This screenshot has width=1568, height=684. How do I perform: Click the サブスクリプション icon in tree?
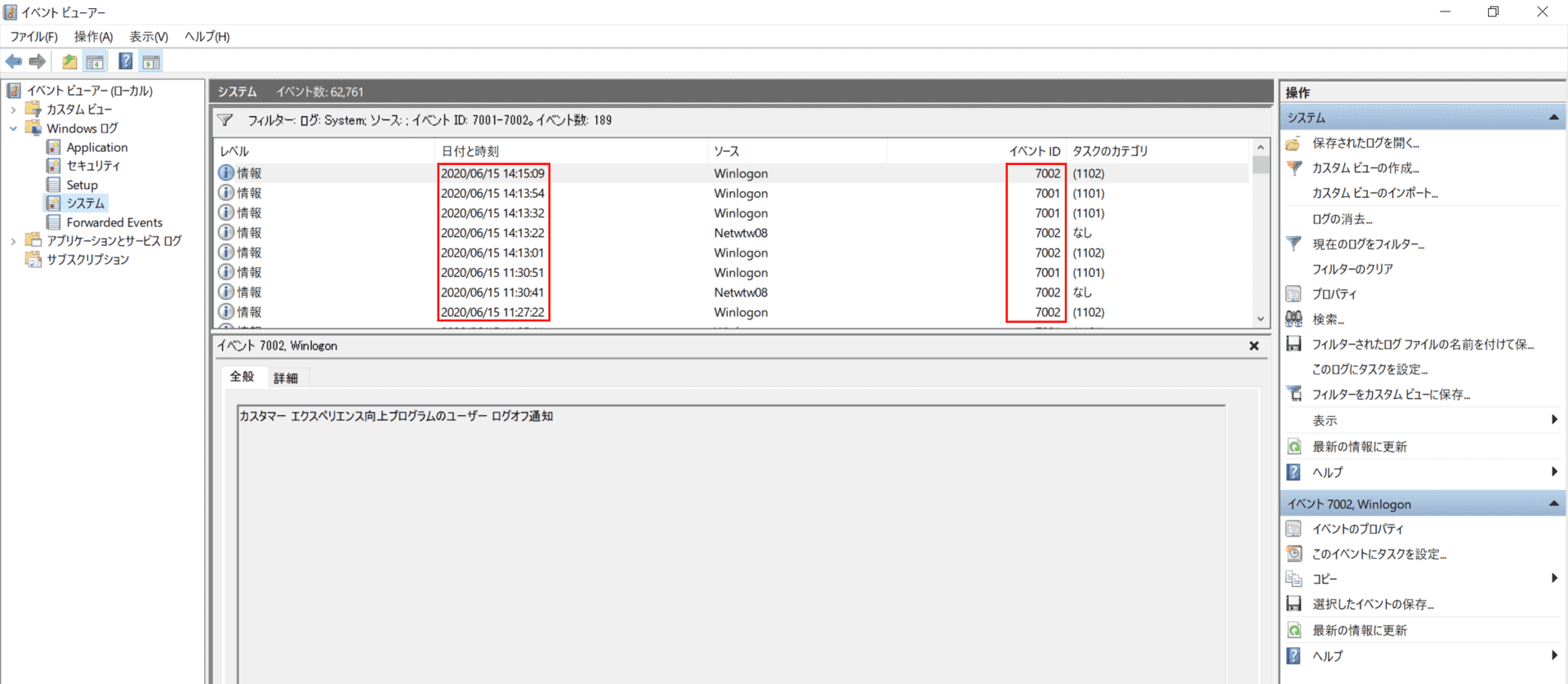coord(33,259)
